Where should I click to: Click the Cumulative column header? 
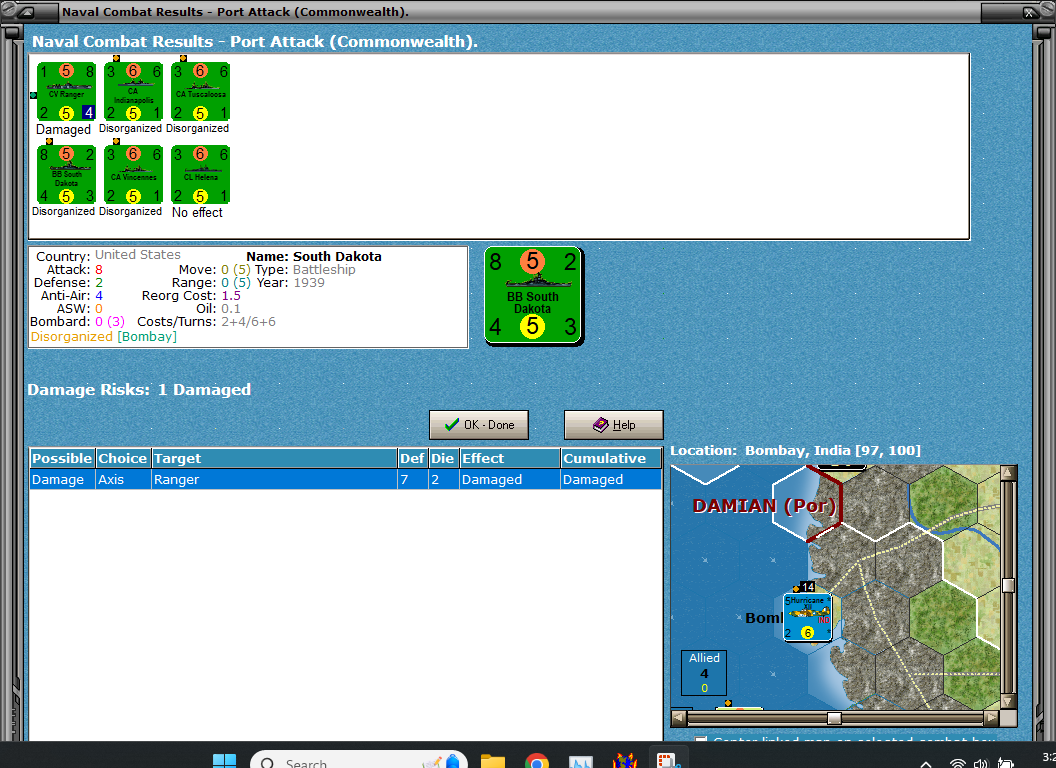[x=611, y=458]
